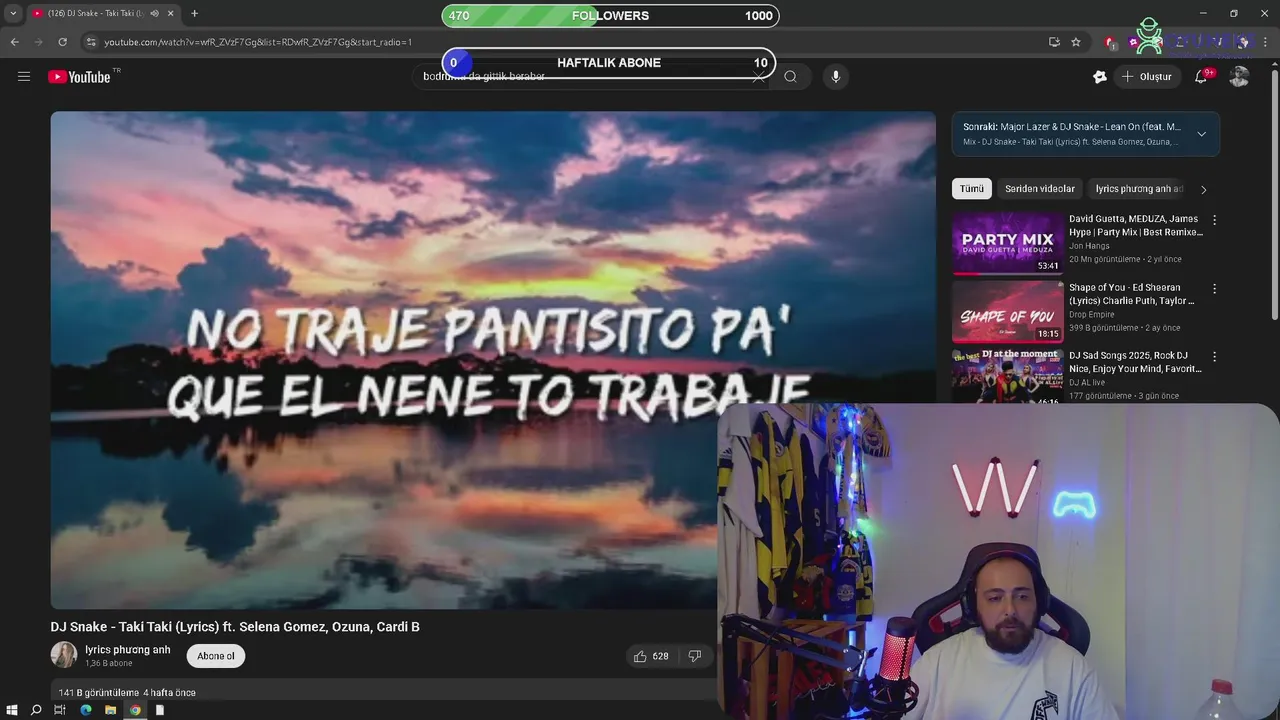The width and height of the screenshot is (1280, 720).
Task: Click the Drop Empire channel name
Action: tap(1092, 314)
